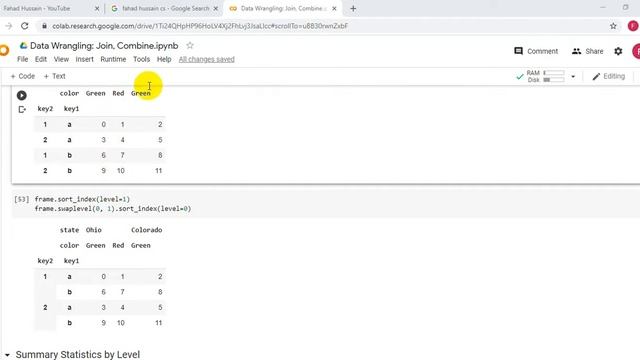Click the Colab account avatar
640x360 pixels.
tap(636, 51)
